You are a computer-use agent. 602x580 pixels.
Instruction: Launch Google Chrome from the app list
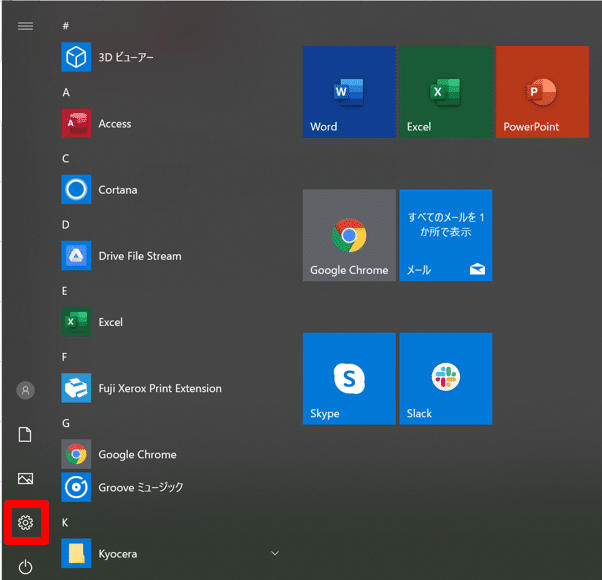click(171, 454)
